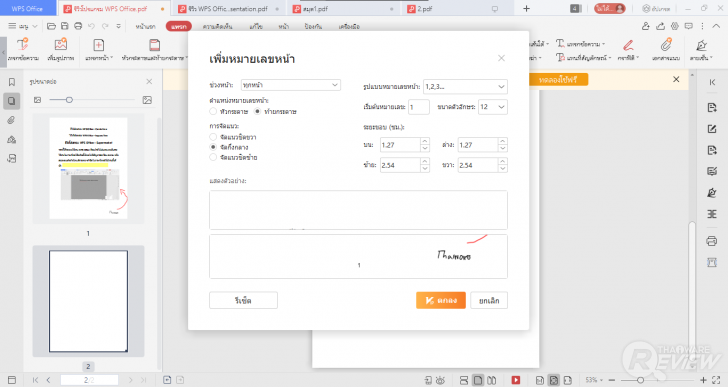The image size is (728, 387).
Task: Open attachments paperclip in left sidebar
Action: coord(12,120)
